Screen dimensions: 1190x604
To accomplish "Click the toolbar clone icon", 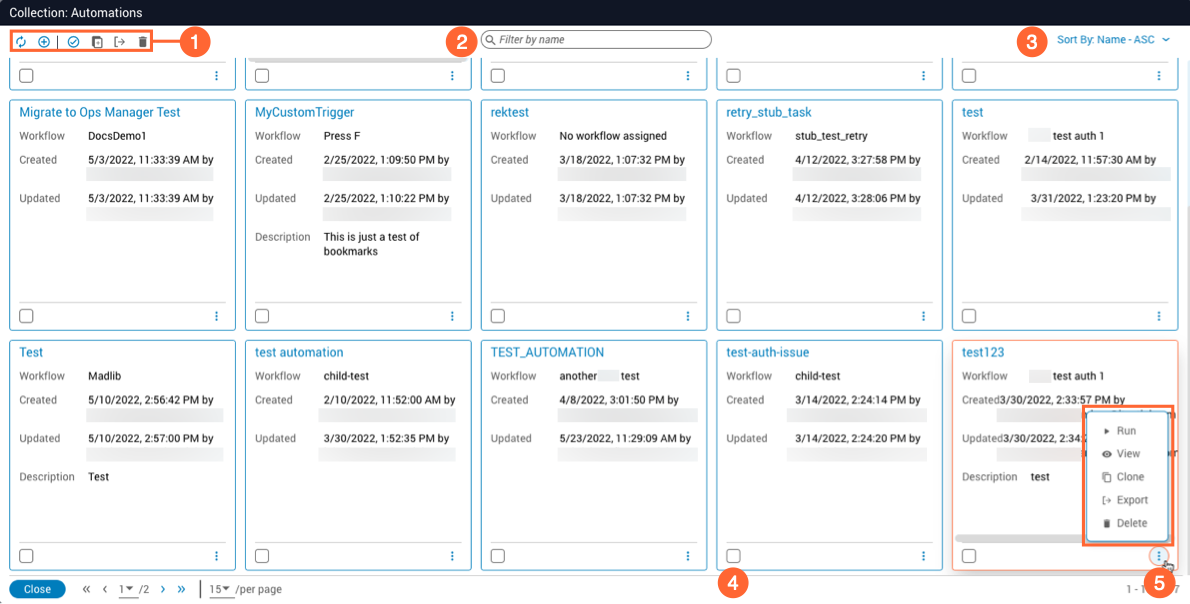I will (x=97, y=42).
